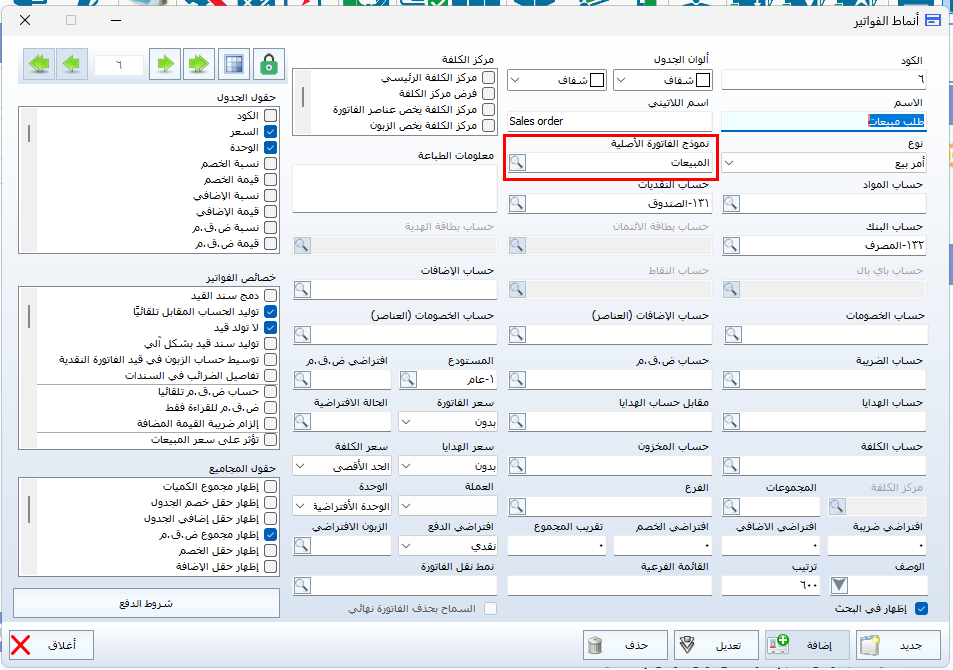Click the اسم اللاتيني field containing Sales order
The width and height of the screenshot is (953, 670).
click(x=610, y=121)
